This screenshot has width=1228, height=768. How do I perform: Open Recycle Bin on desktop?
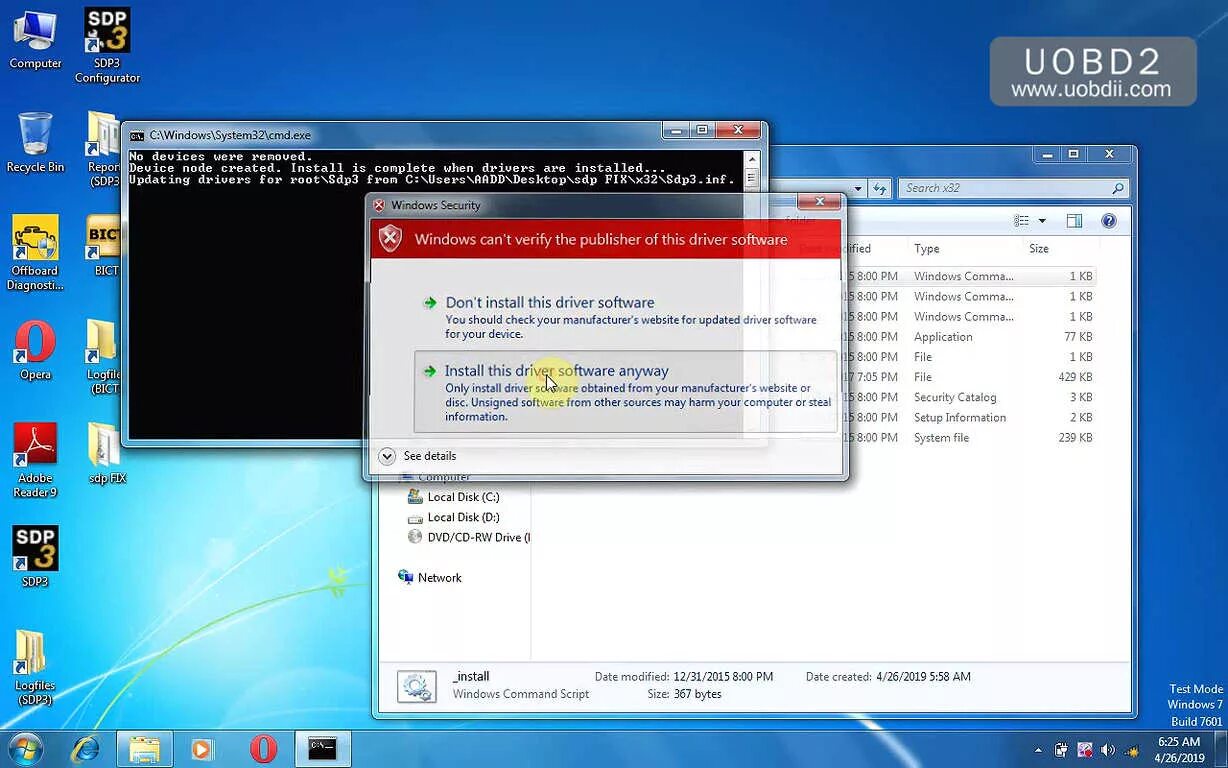(35, 142)
